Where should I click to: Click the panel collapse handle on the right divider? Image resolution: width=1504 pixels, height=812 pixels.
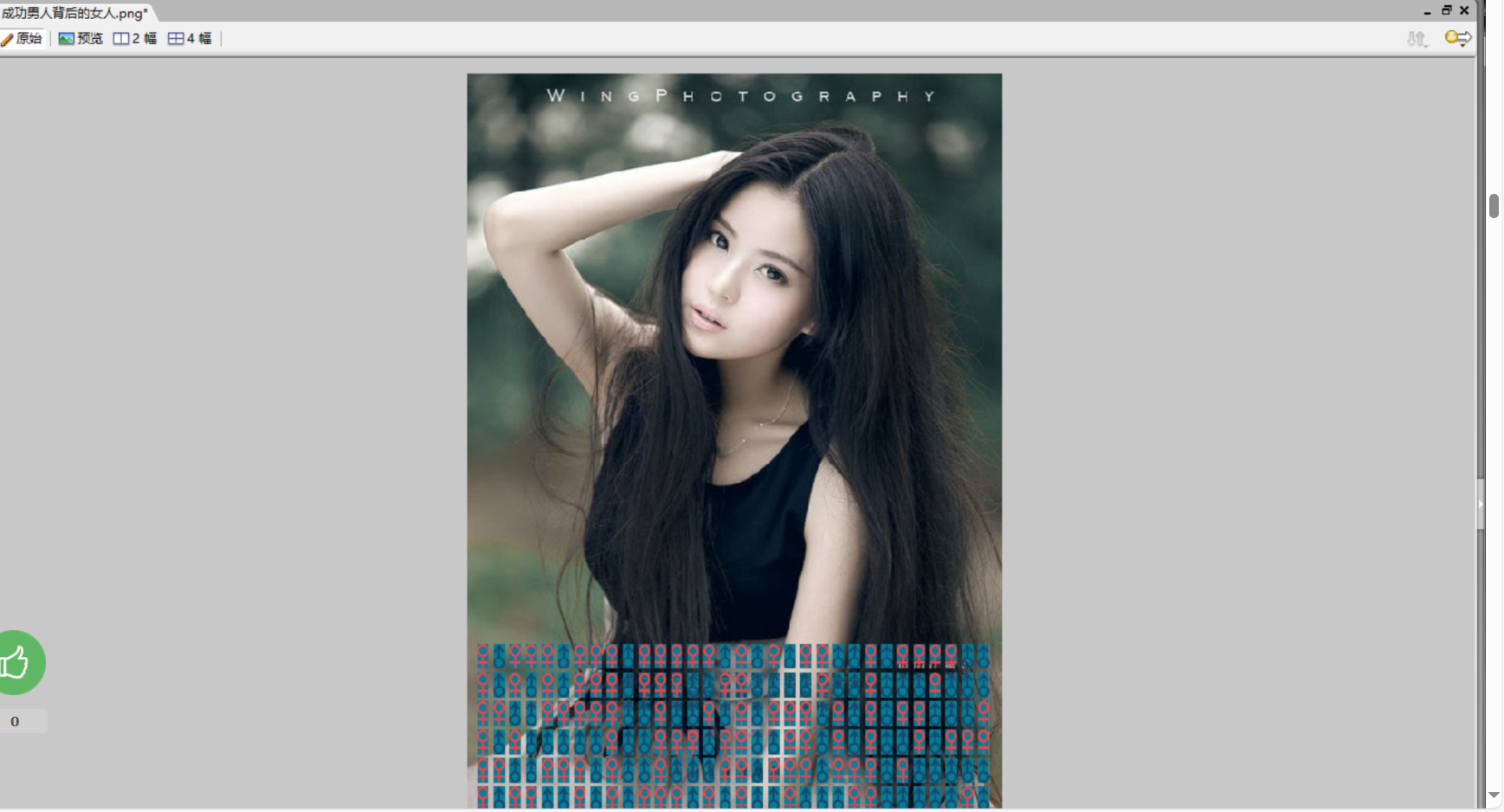(x=1481, y=503)
